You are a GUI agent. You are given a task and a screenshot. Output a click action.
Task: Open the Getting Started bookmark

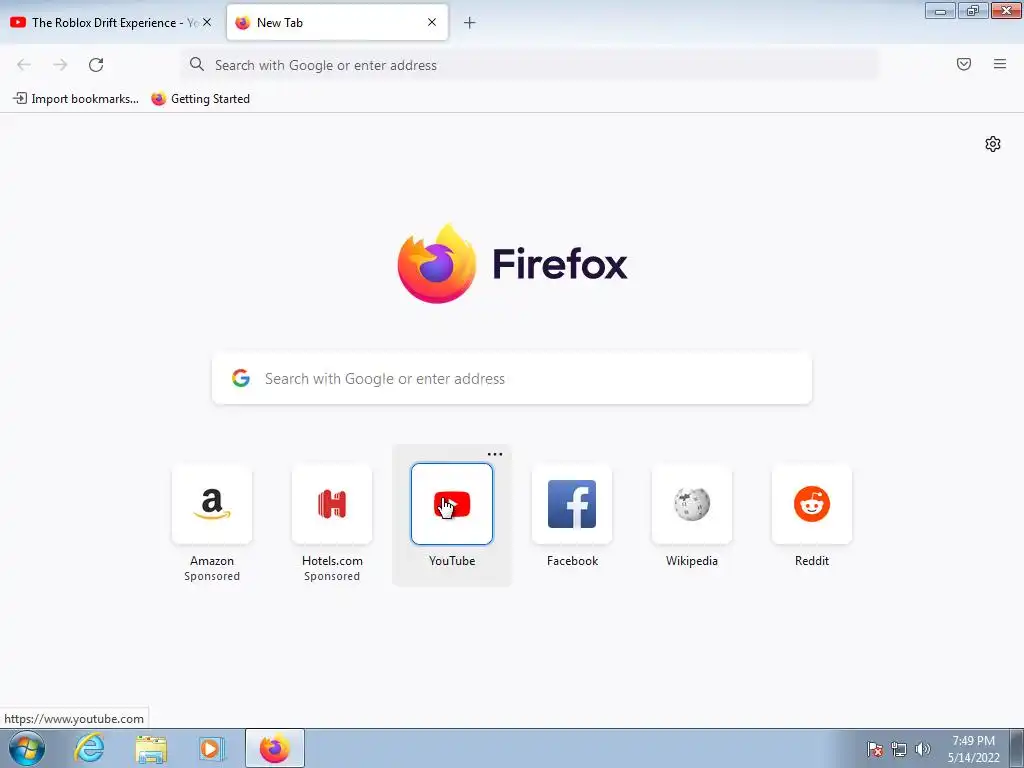click(x=200, y=99)
